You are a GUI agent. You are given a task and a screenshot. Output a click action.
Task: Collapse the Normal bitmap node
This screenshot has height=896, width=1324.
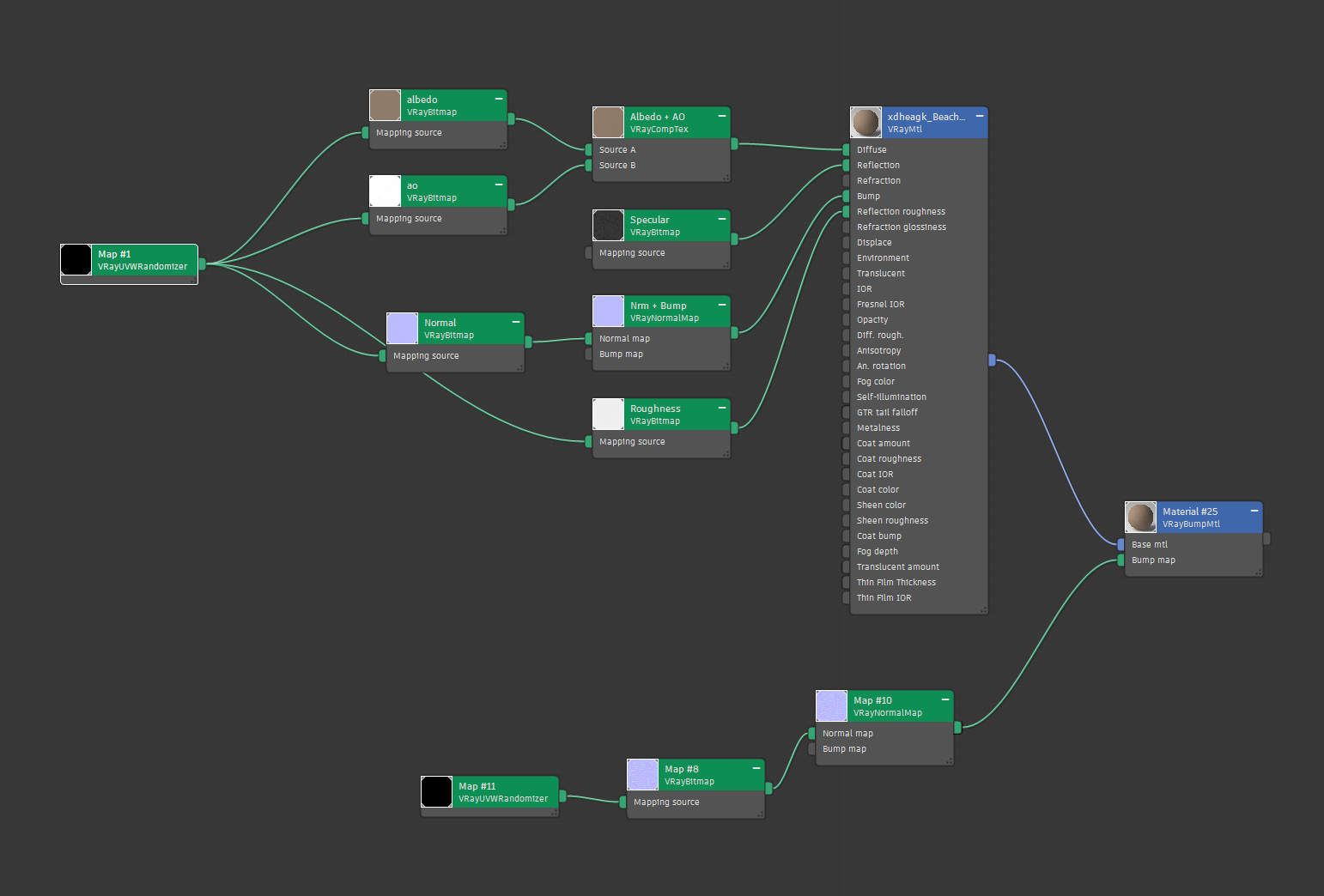pyautogui.click(x=516, y=322)
